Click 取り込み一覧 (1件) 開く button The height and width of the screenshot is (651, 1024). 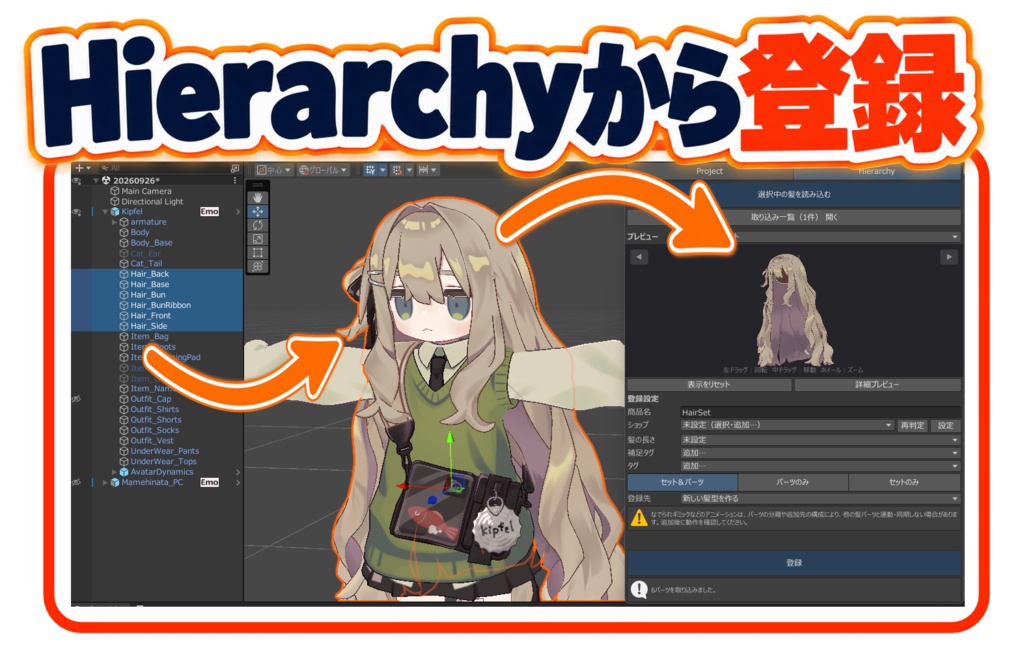pos(794,217)
